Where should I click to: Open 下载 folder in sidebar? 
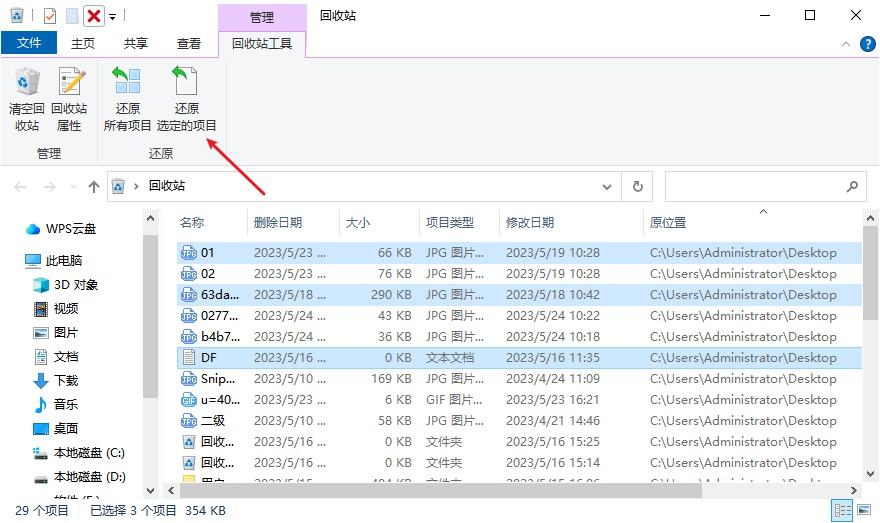[x=56, y=380]
